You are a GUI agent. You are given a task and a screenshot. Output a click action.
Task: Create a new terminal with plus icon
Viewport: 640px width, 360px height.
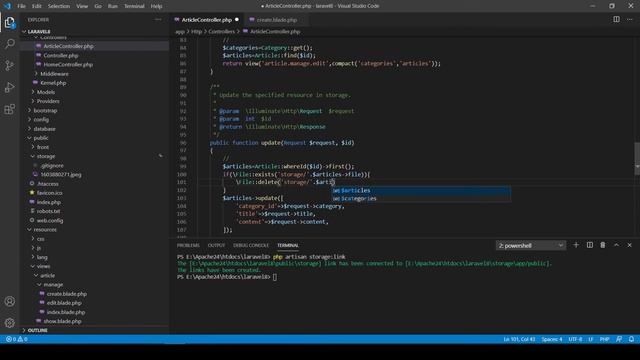576,245
